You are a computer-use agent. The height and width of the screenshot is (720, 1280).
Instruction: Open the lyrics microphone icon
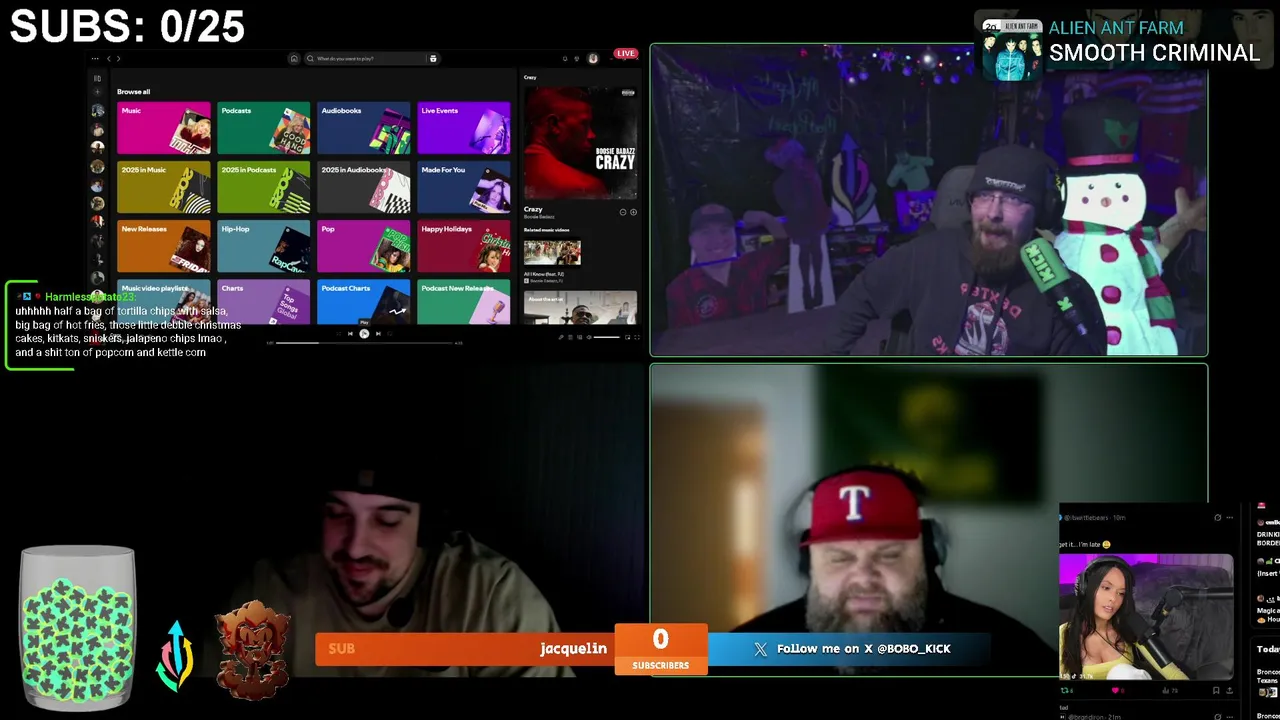[561, 337]
